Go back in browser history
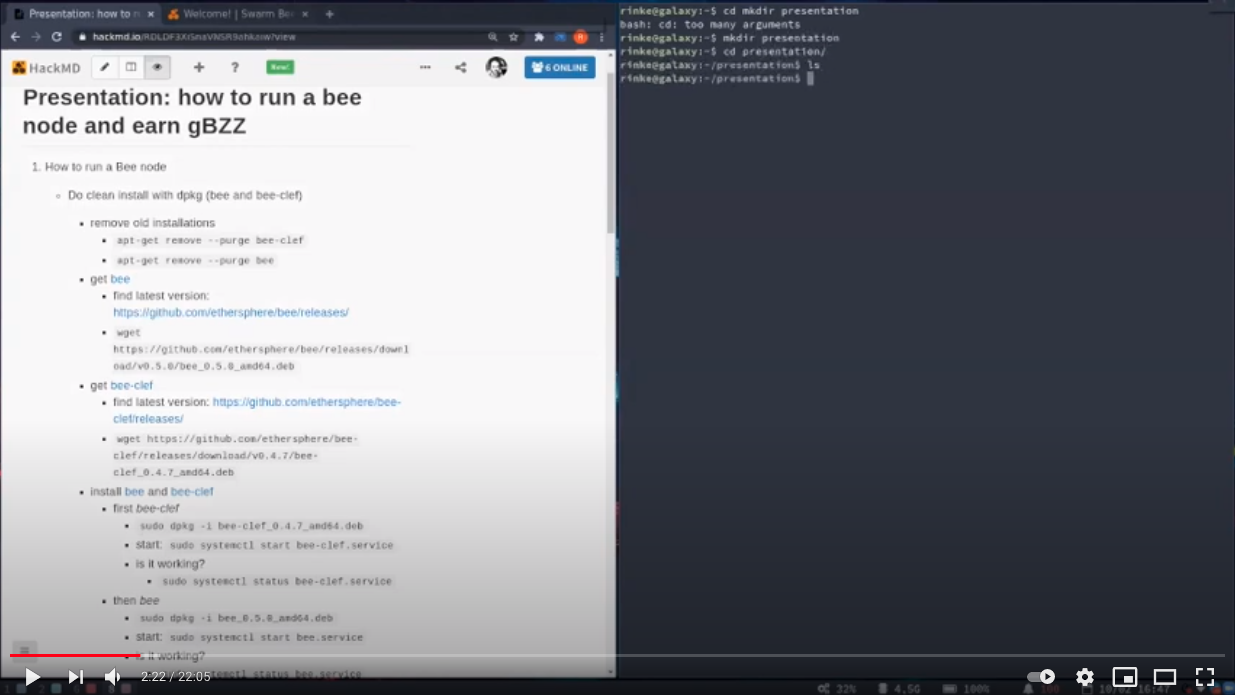1235x695 pixels. point(15,37)
